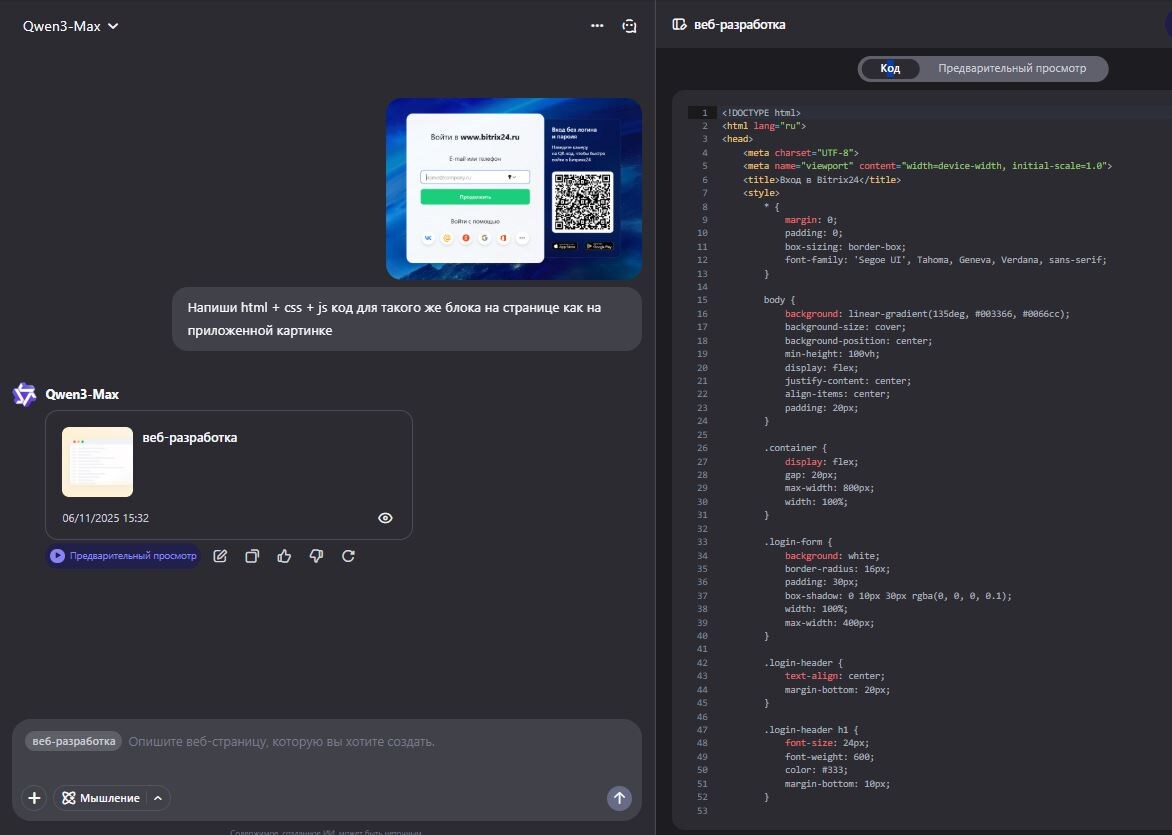Click the thumbs up icon
Viewport: 1172px width, 835px height.
point(284,556)
